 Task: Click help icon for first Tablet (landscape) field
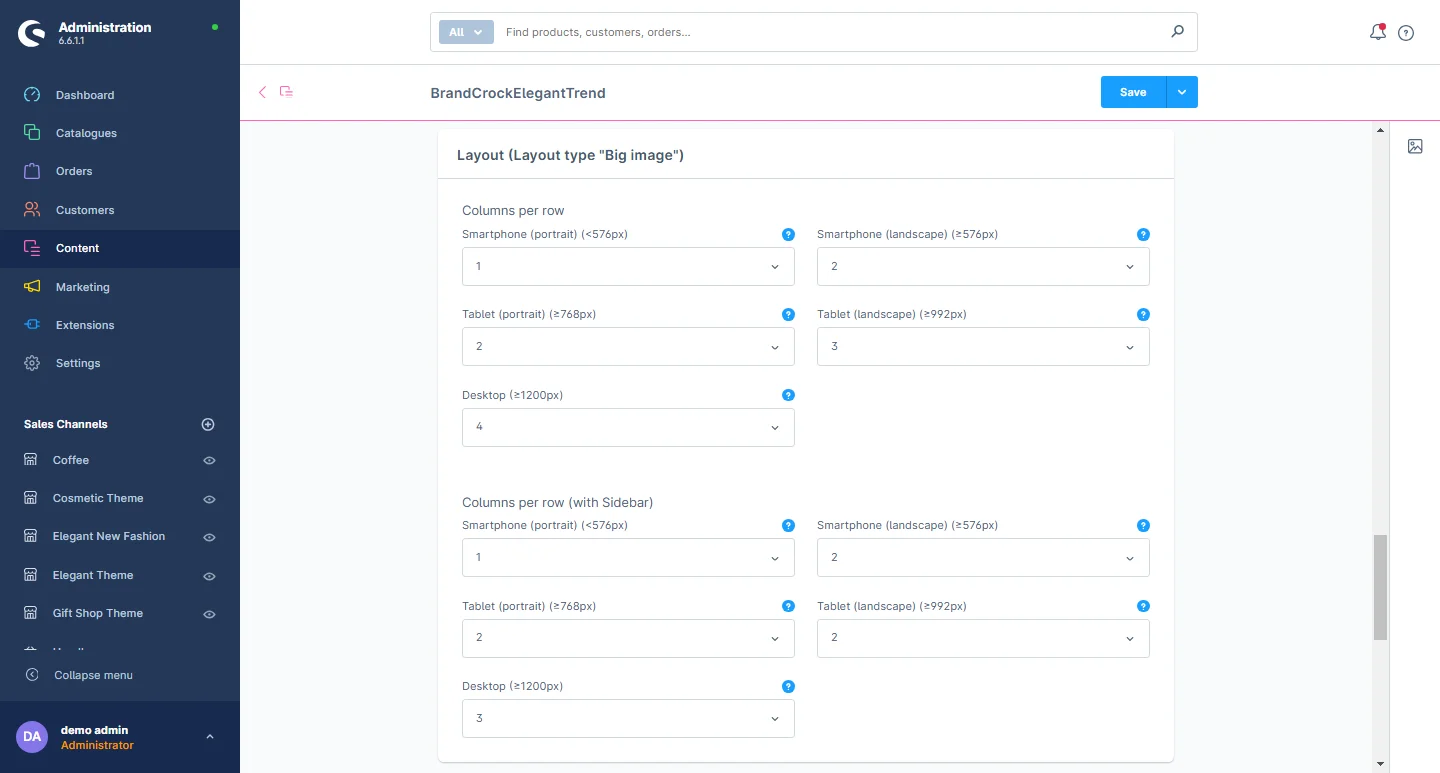(1143, 314)
